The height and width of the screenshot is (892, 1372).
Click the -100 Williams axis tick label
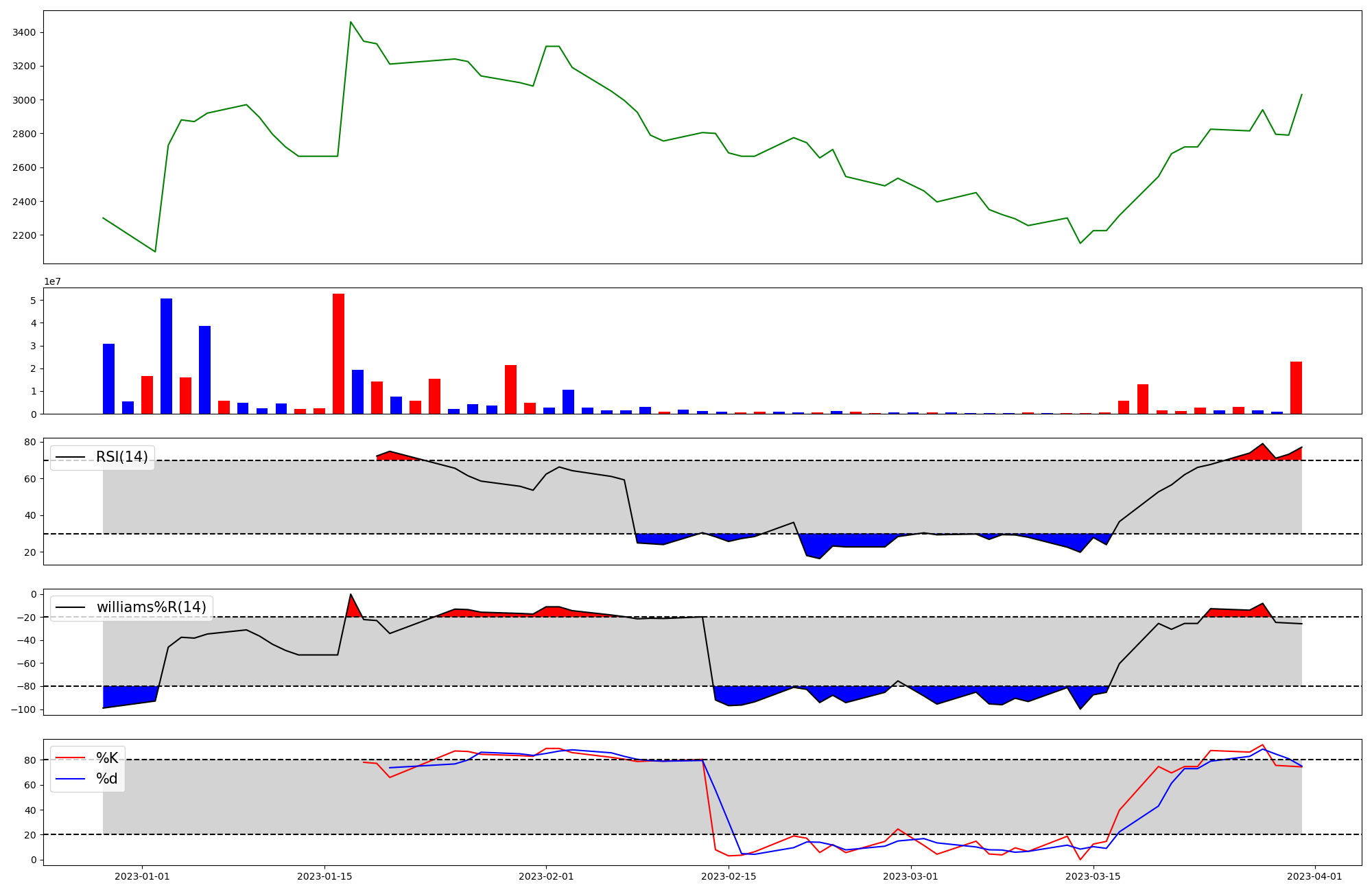click(x=24, y=709)
